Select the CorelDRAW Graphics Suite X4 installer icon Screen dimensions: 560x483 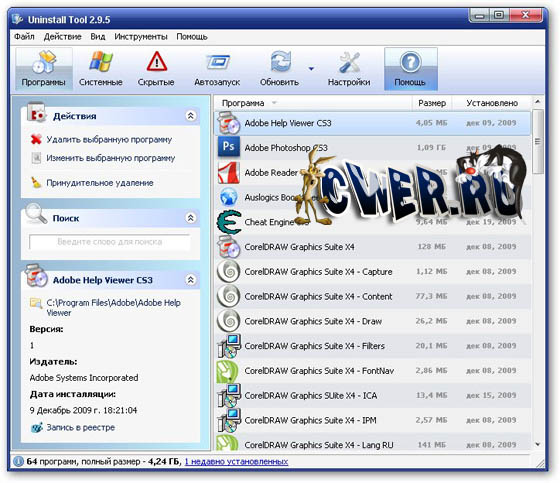pyautogui.click(x=229, y=247)
